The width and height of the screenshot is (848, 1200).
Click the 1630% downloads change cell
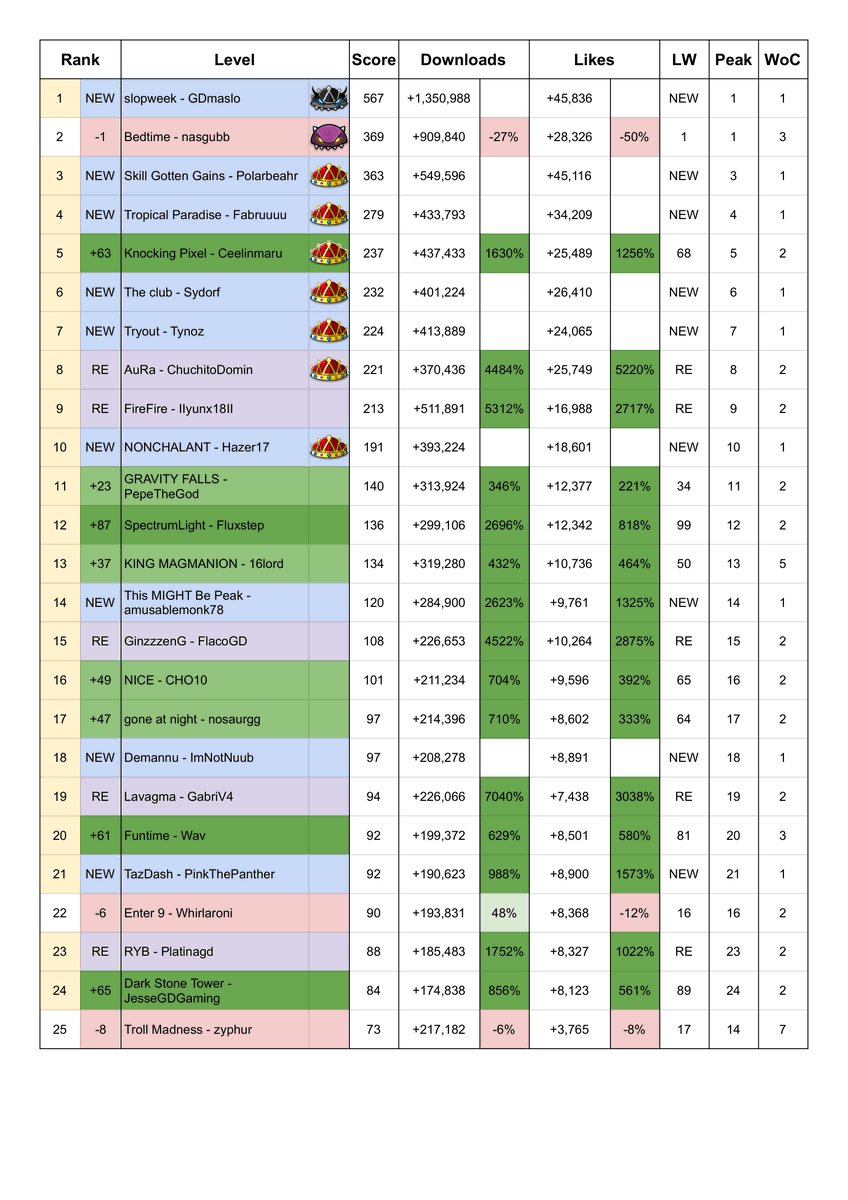click(504, 253)
